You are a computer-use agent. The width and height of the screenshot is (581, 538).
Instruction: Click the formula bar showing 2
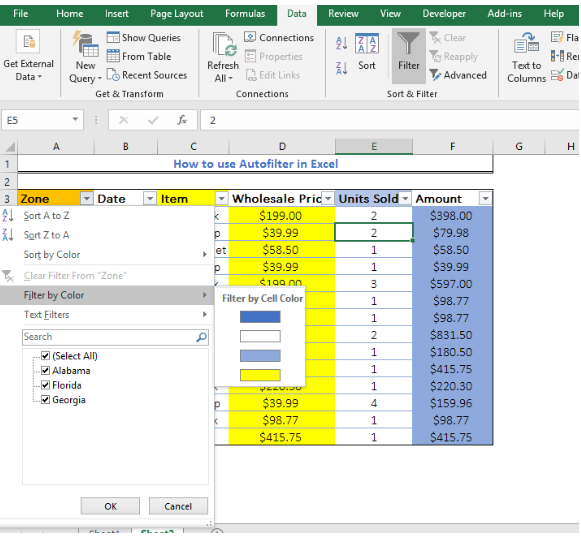tap(390, 120)
